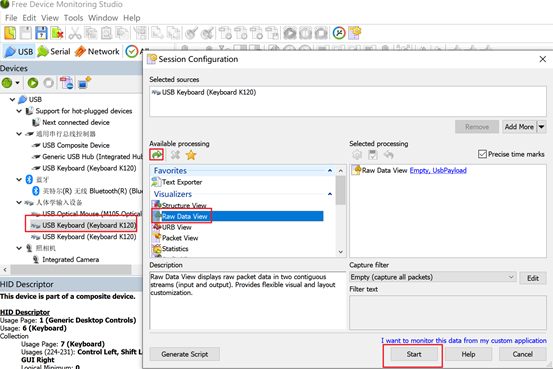Click the Filter text input field
The height and width of the screenshot is (369, 553).
[448, 313]
